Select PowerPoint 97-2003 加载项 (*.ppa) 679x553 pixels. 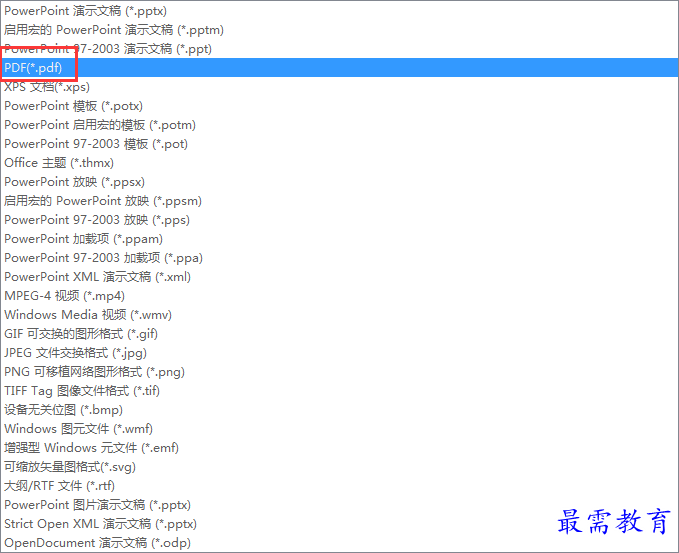[x=339, y=258]
